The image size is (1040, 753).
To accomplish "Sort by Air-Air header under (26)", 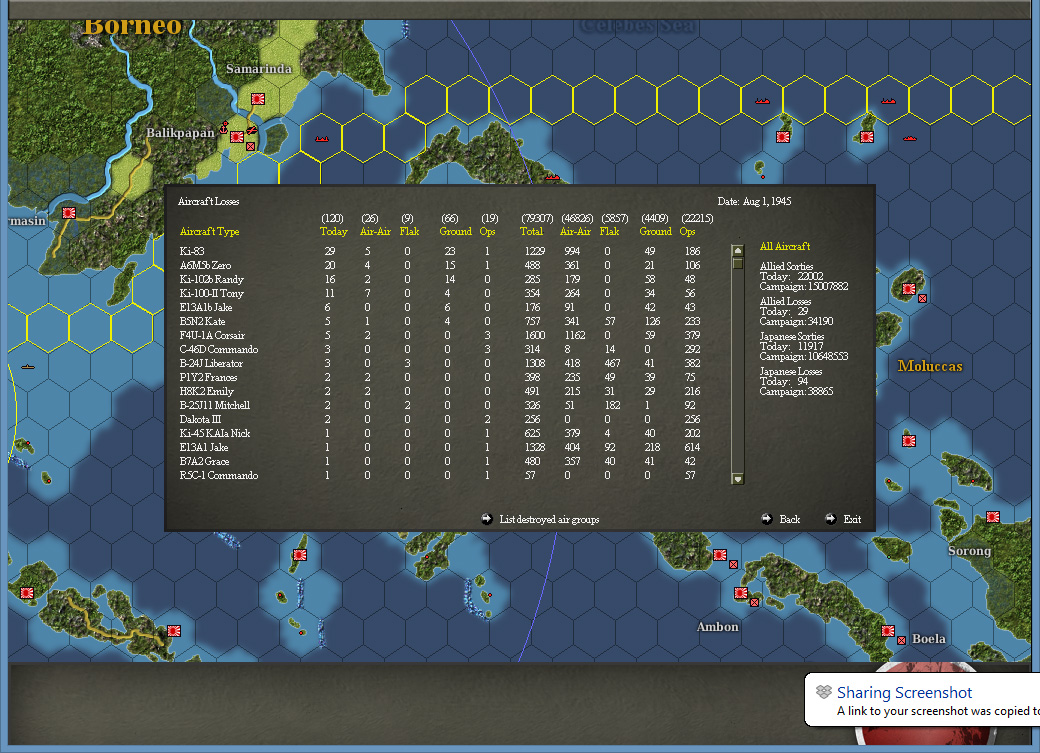I will (x=375, y=232).
